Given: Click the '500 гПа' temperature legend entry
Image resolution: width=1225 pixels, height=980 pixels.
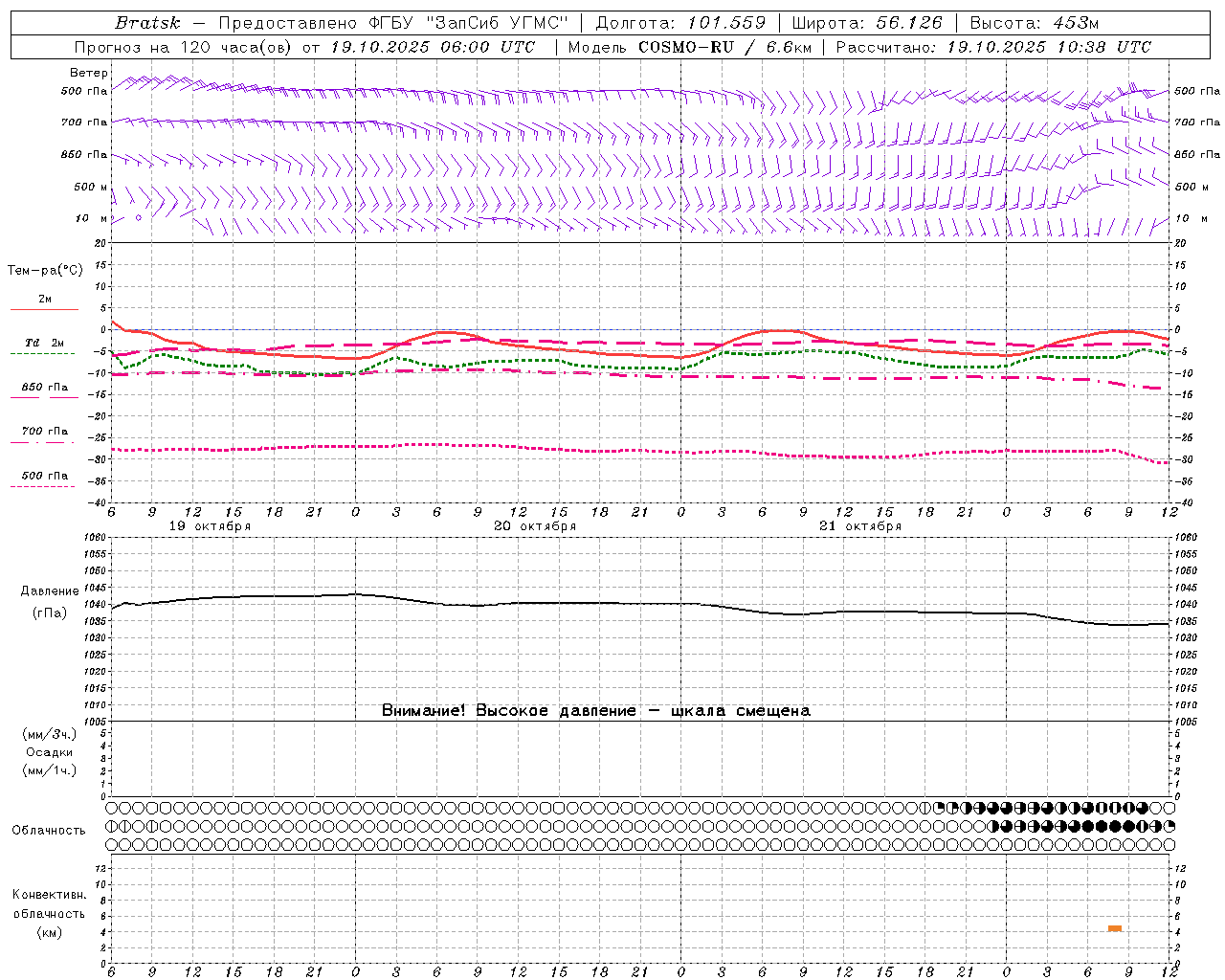Looking at the screenshot, I should coord(45,475).
